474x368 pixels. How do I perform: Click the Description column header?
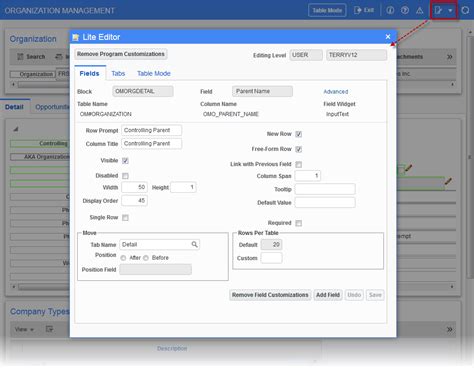[172, 348]
